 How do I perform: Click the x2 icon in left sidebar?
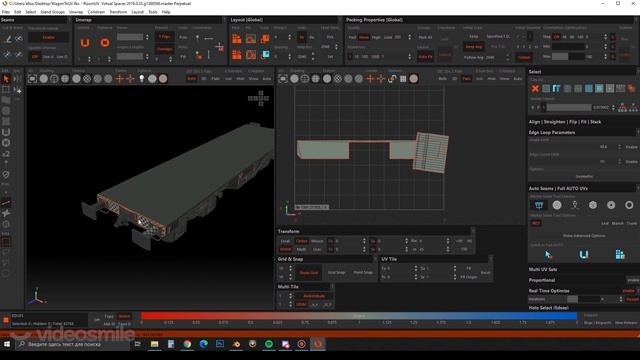(6, 153)
